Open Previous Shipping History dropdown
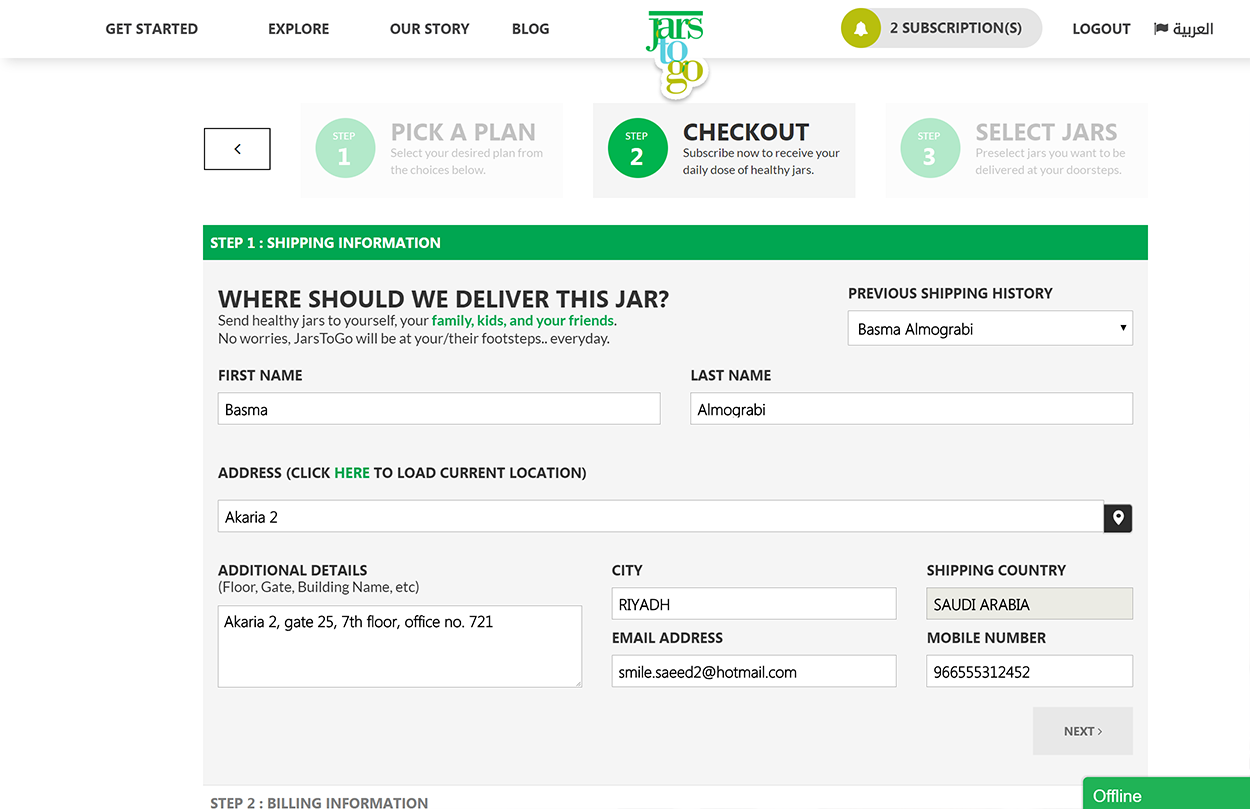The image size is (1250, 809). click(x=990, y=329)
